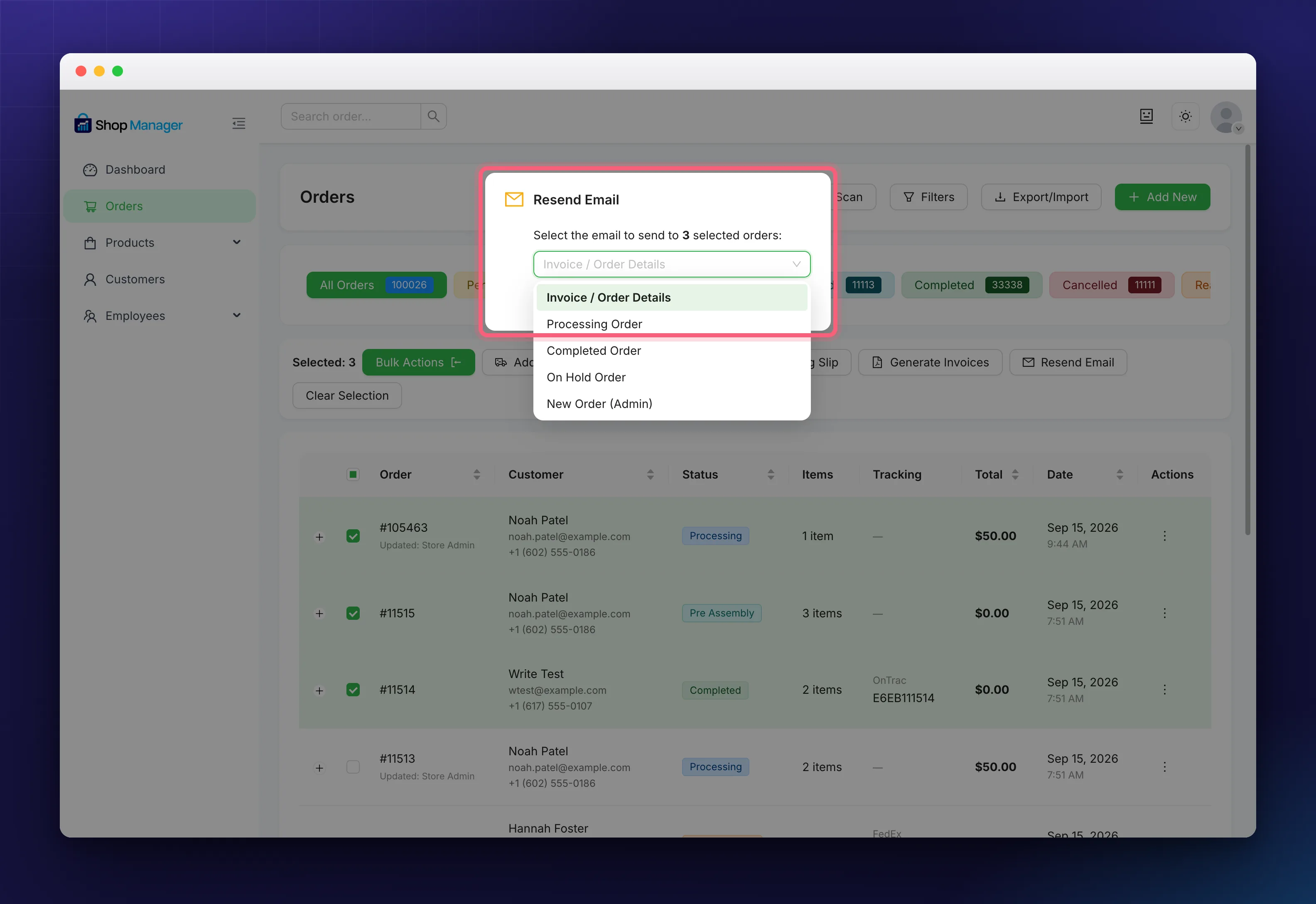The height and width of the screenshot is (904, 1316).
Task: Uncheck the checkbox for order #11514
Action: tap(353, 690)
